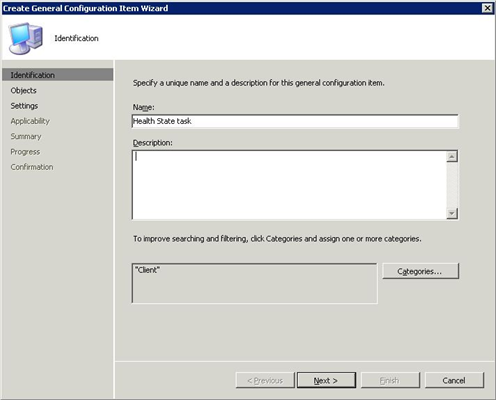Click the assigned categories list box showing "Client"

pos(255,283)
